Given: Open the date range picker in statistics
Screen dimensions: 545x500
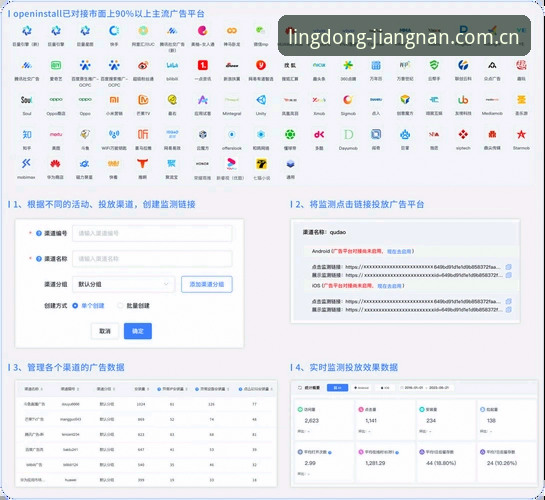Looking at the screenshot, I should [427, 388].
